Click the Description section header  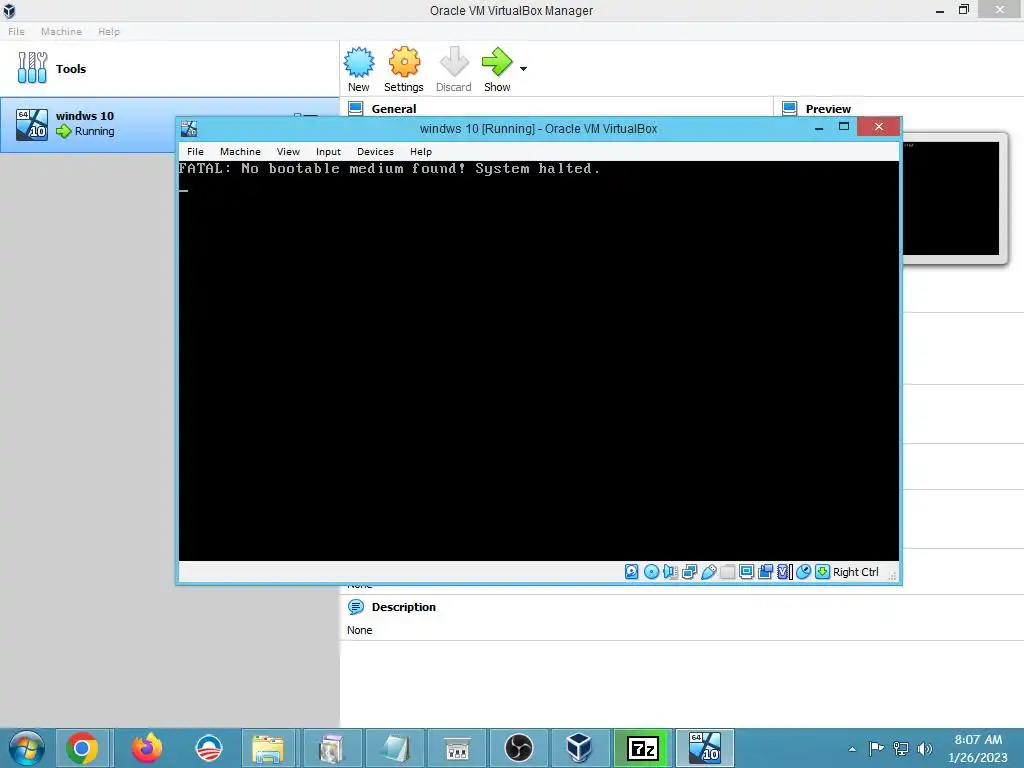(404, 607)
